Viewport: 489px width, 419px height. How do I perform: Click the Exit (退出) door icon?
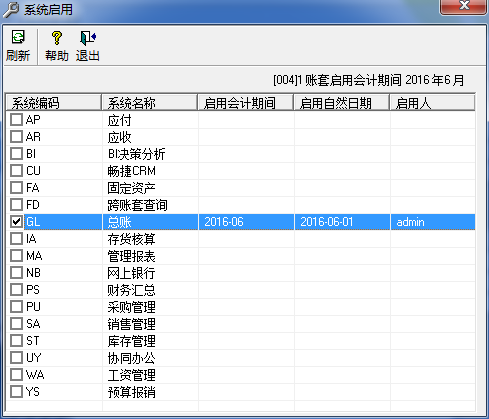click(88, 38)
